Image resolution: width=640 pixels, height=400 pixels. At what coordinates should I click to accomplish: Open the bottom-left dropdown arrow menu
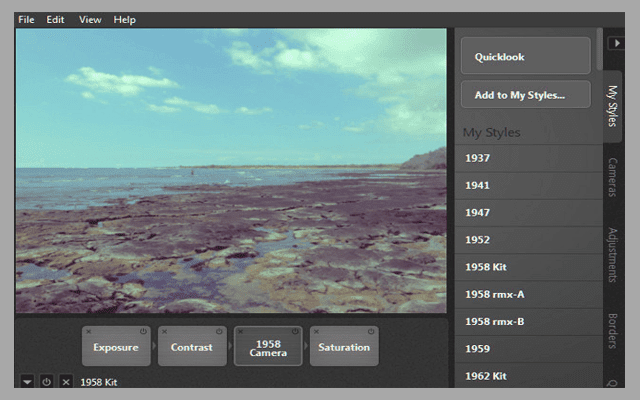27,382
